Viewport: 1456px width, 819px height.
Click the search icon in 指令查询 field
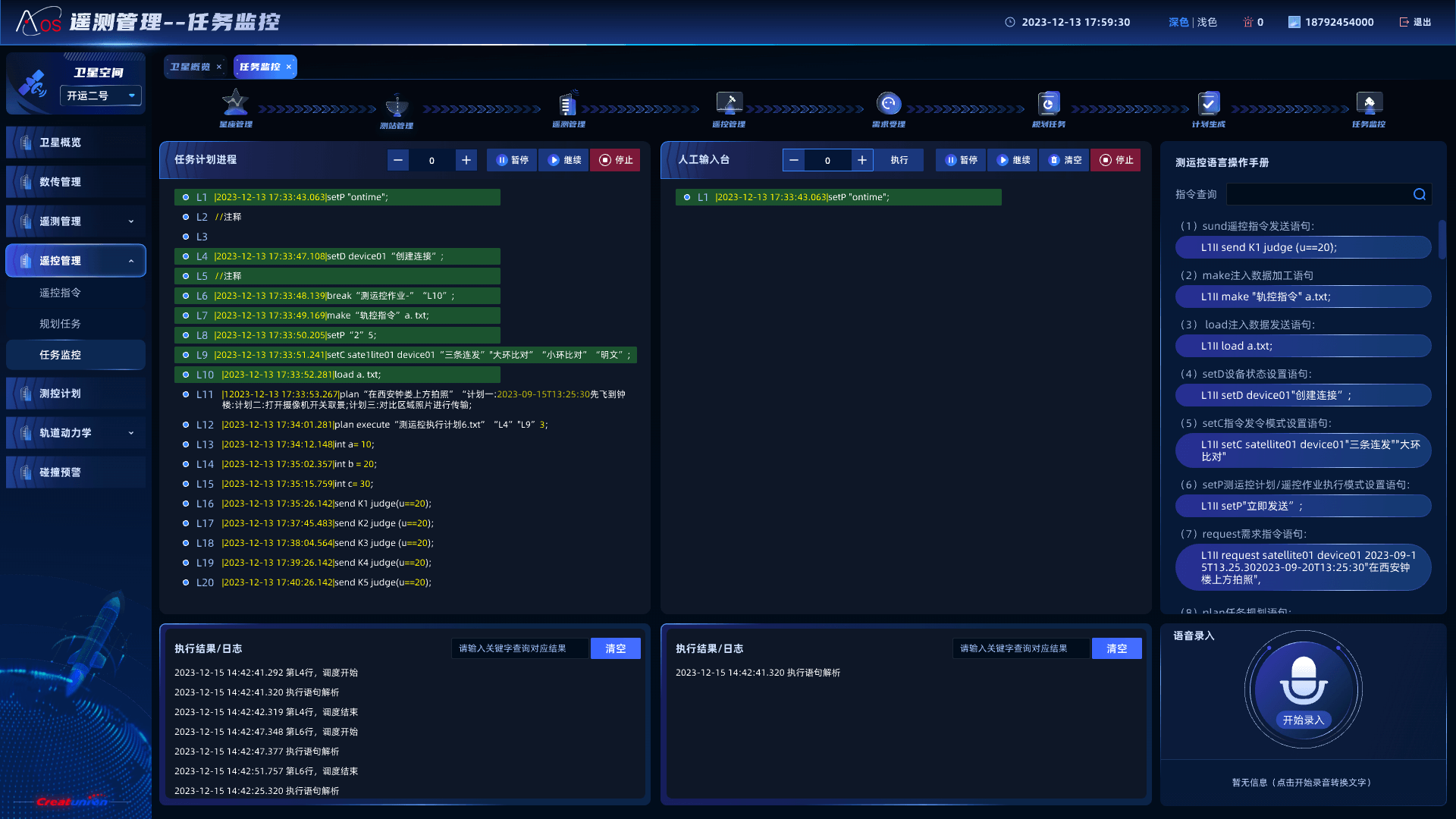1419,195
